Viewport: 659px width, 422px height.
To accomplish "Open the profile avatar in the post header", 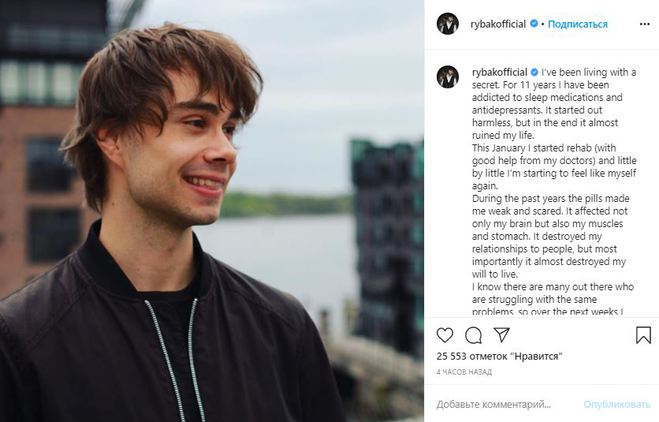I will click(447, 23).
